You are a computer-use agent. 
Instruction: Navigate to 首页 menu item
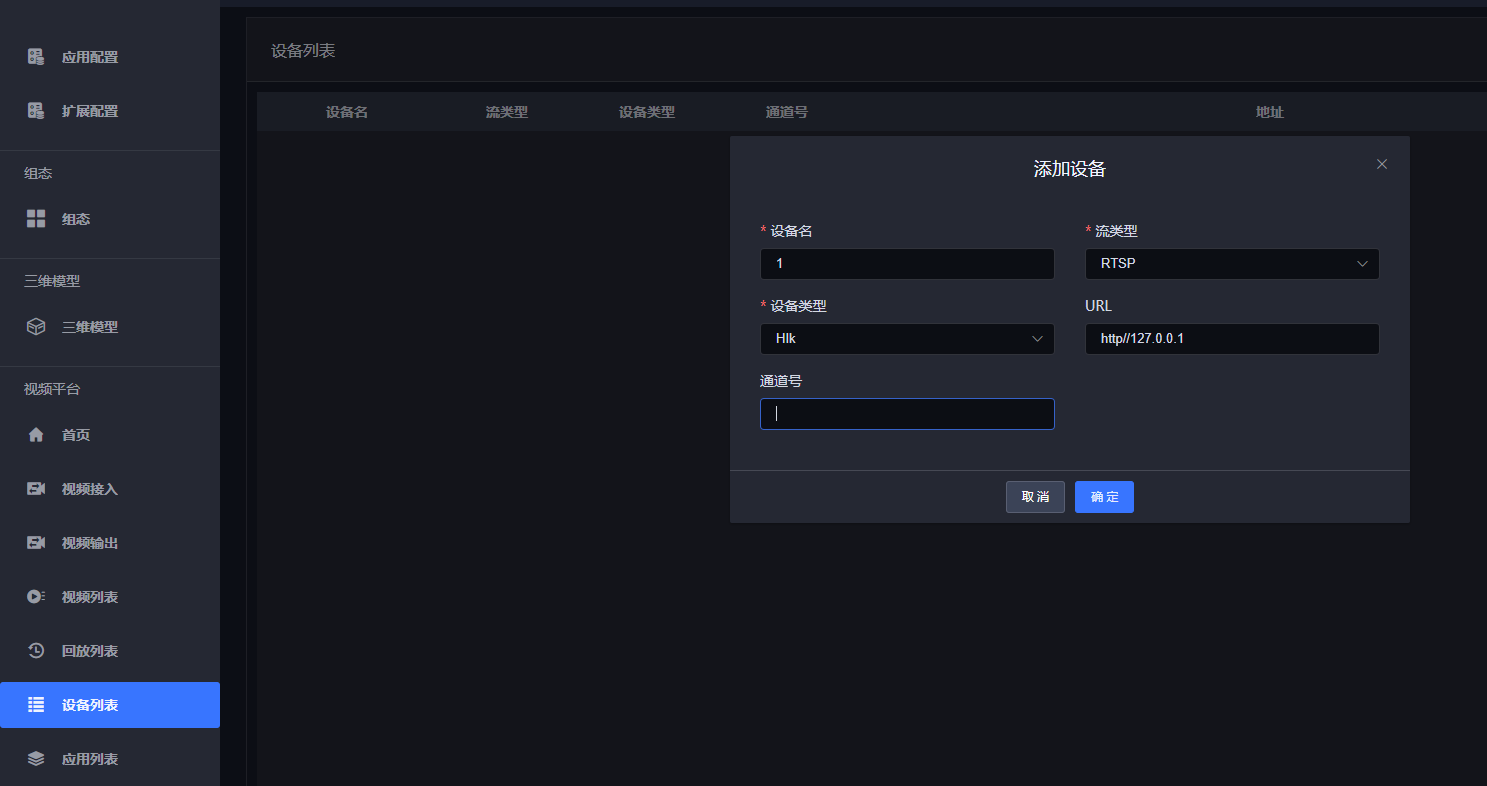tap(110, 435)
